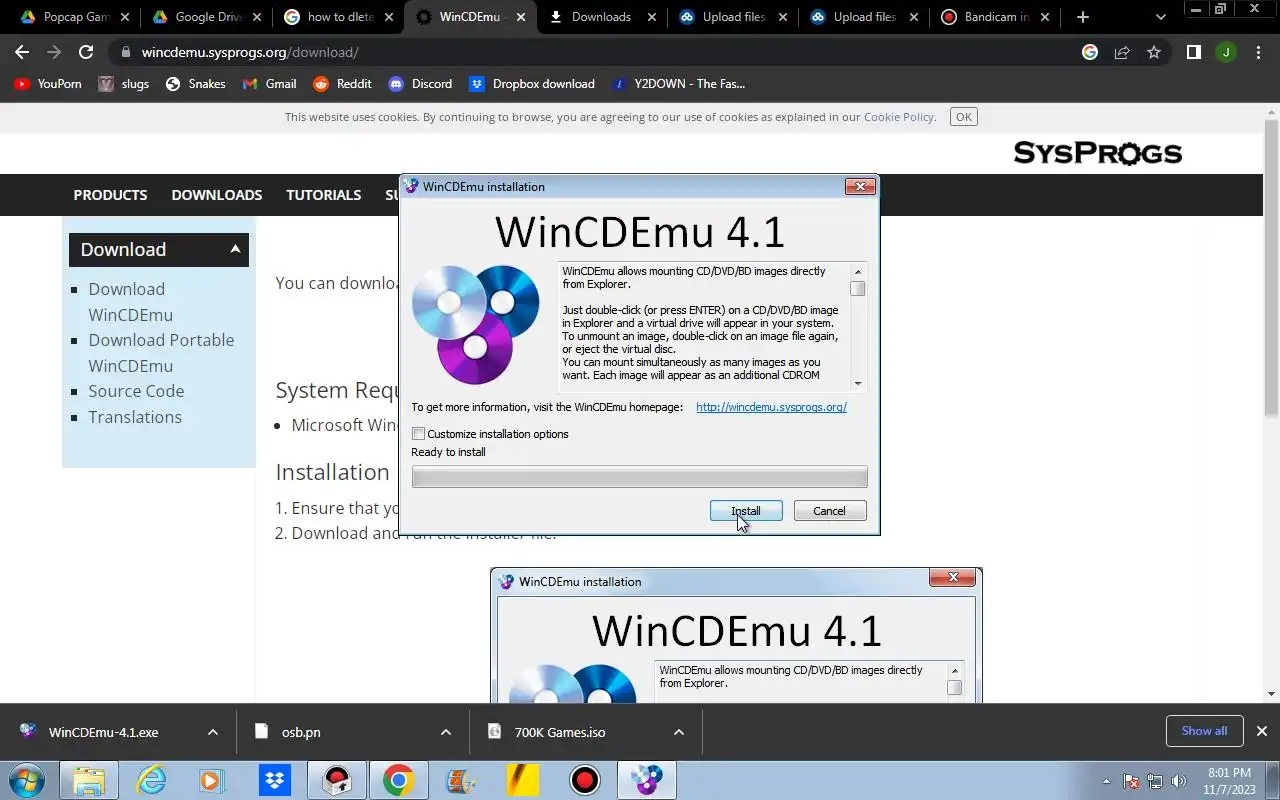Open the first Upload files tab
This screenshot has width=1280, height=800.
(733, 17)
